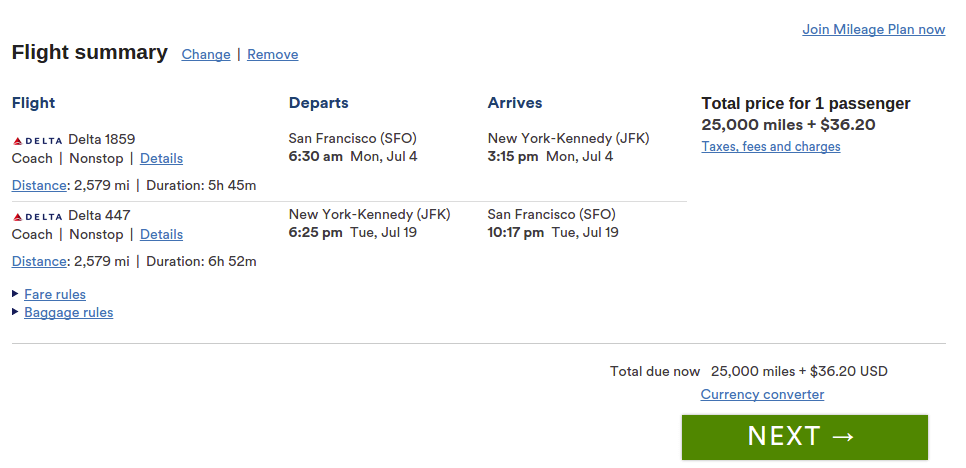
Task: Open the Fare rules link
Action: (x=55, y=294)
